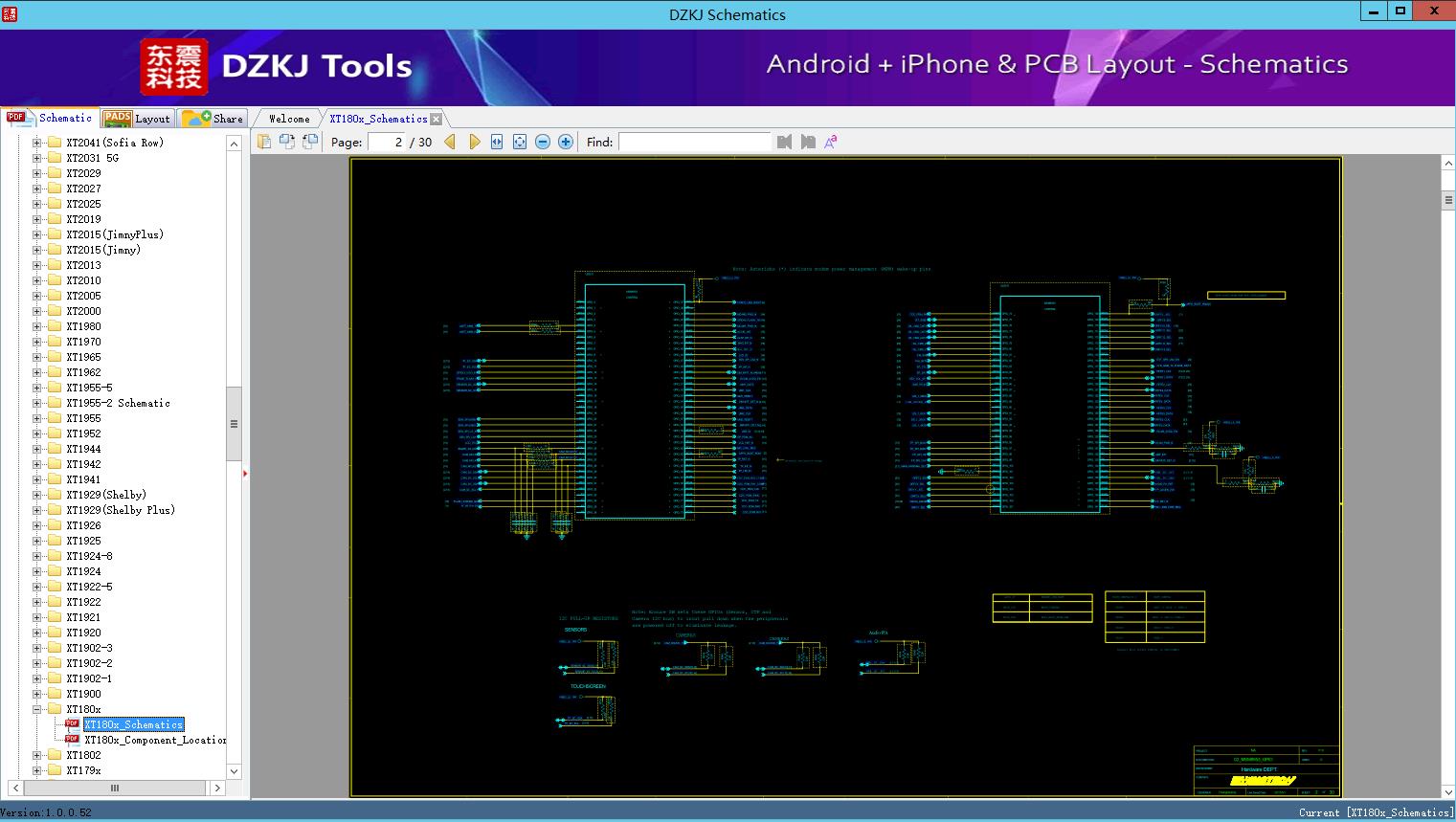Viewport: 1456px width, 822px height.
Task: Close the XT180x_Schematics tab
Action: pos(437,120)
